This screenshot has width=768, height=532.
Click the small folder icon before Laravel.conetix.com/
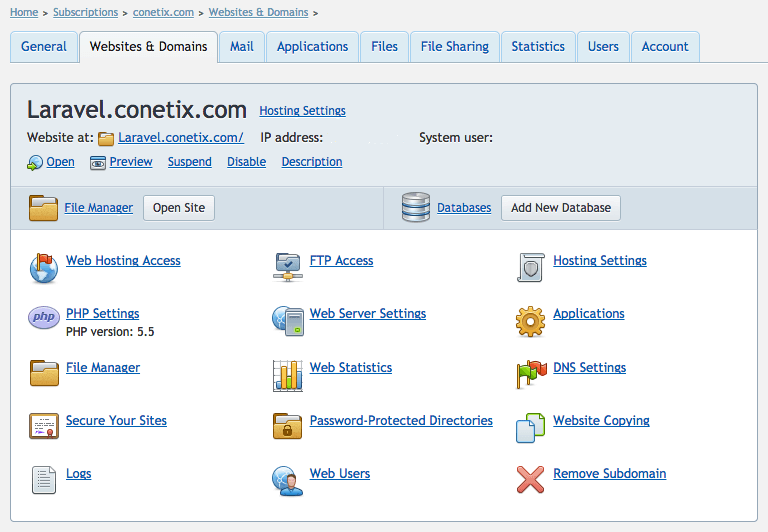pos(106,139)
